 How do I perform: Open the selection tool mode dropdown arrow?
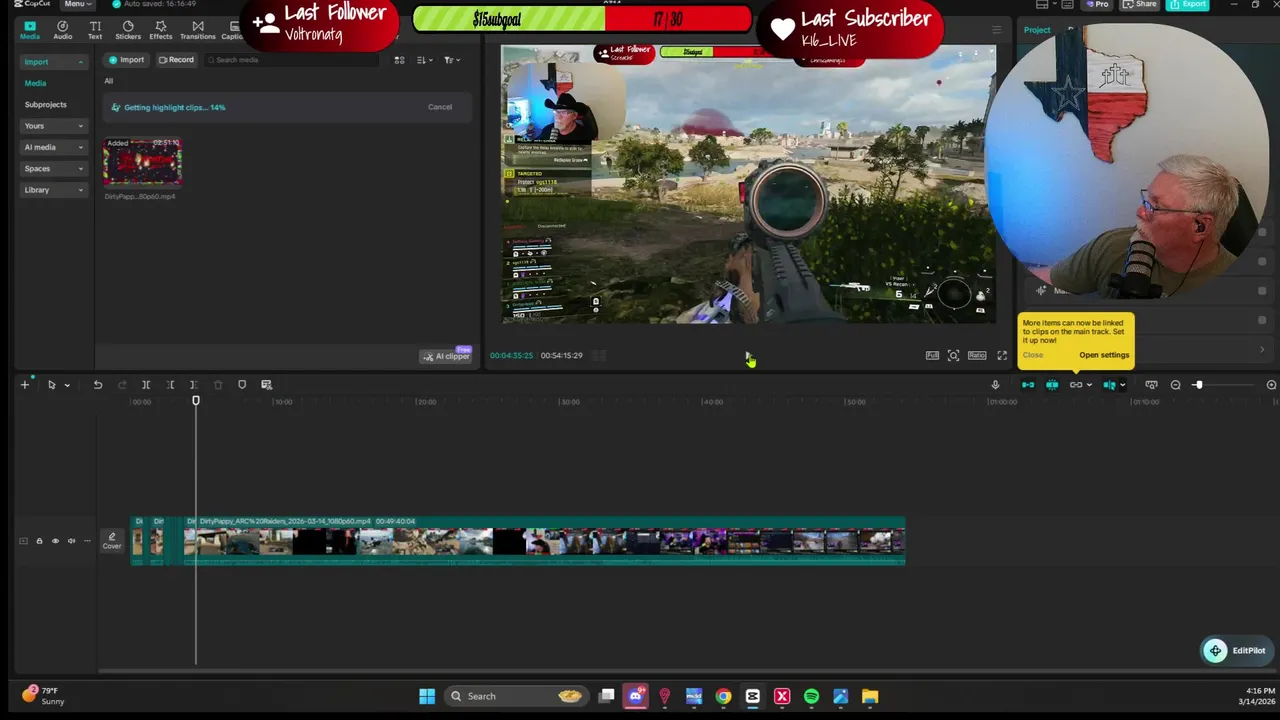tap(67, 385)
